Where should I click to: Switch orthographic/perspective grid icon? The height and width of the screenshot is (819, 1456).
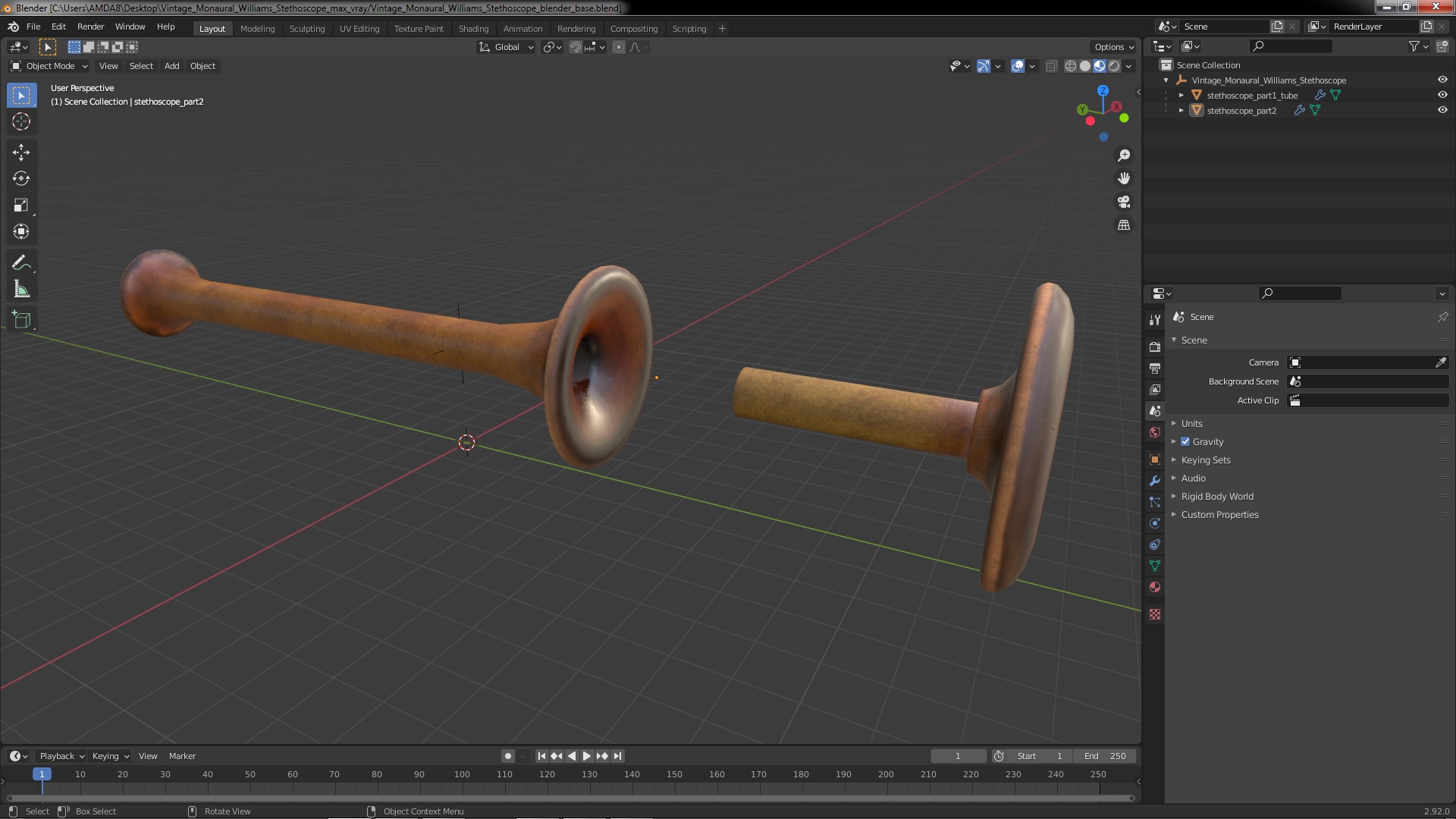pos(1124,225)
